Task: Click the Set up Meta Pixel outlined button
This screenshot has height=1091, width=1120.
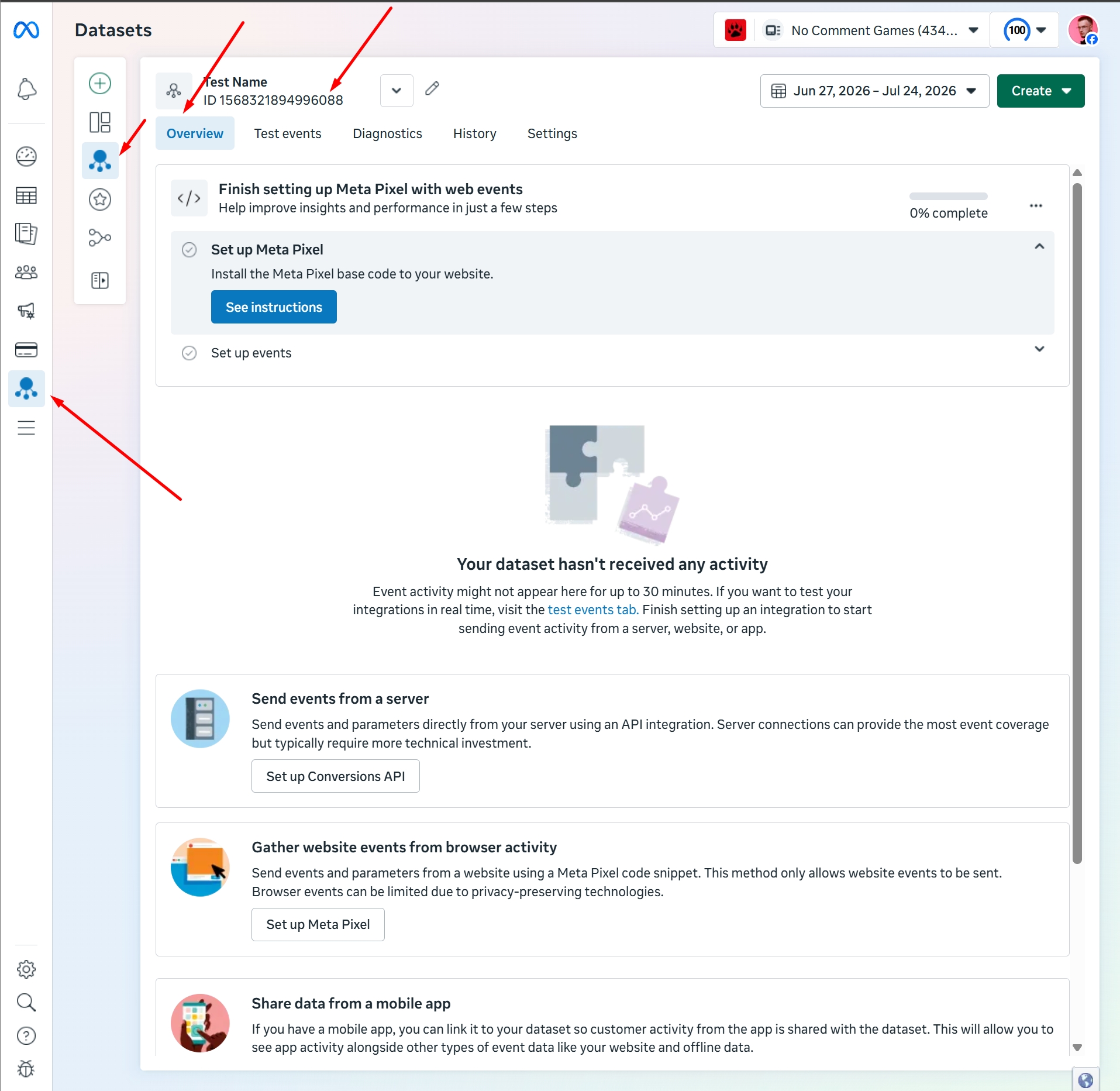Action: [x=318, y=924]
